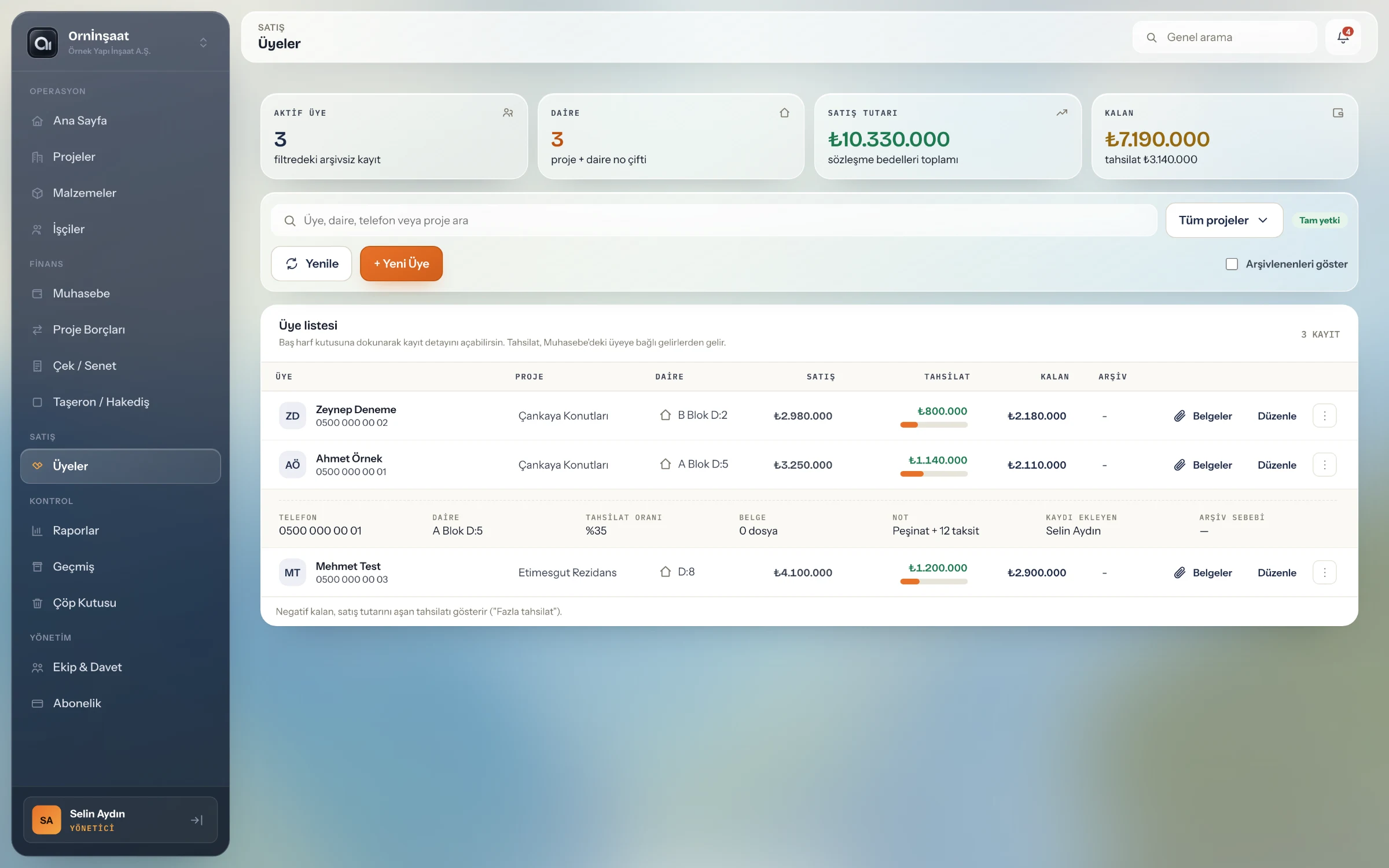Open Projeler from the sidebar
This screenshot has height=868, width=1389.
tap(120, 157)
